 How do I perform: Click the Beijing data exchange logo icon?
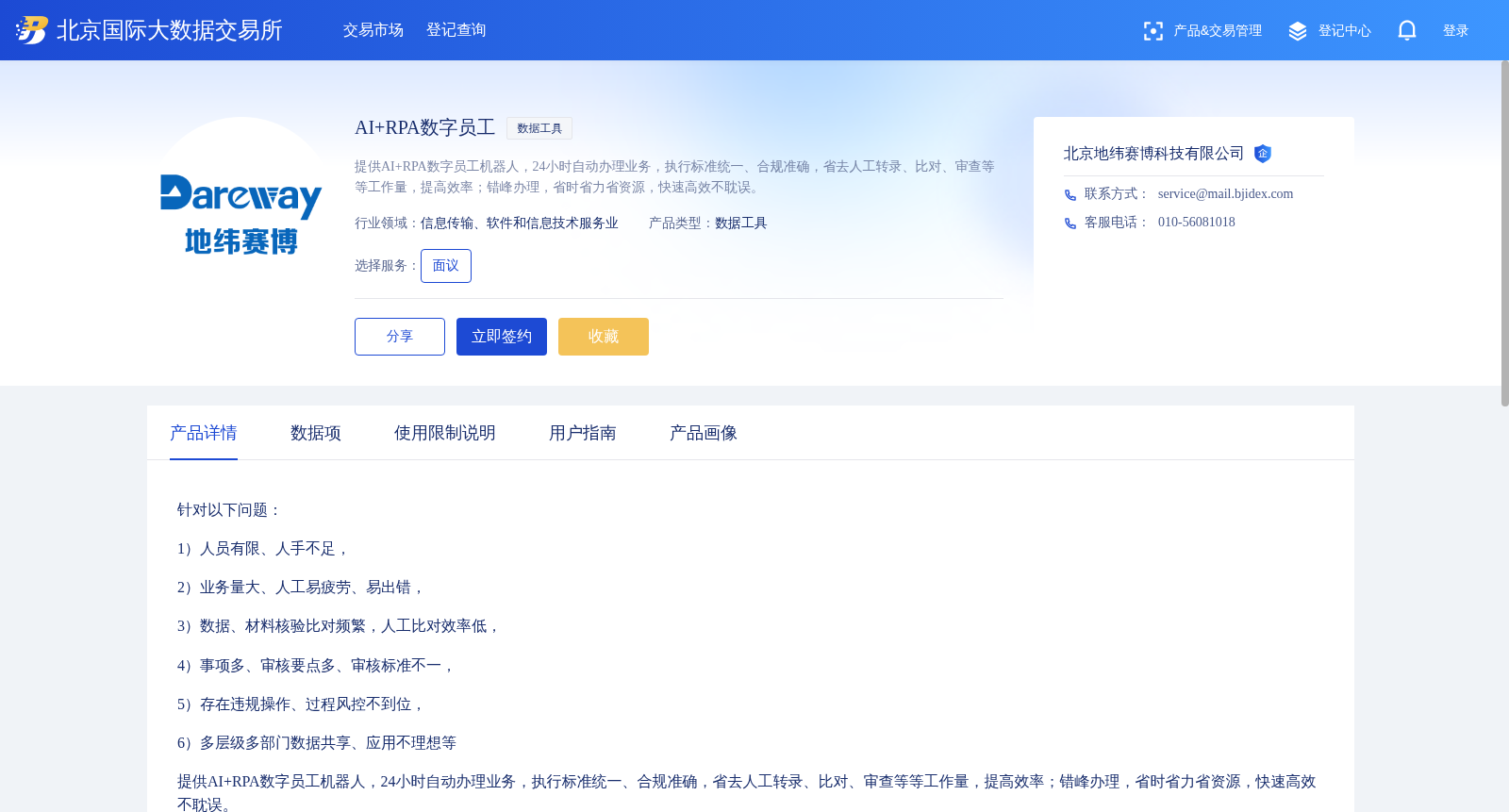[x=32, y=30]
